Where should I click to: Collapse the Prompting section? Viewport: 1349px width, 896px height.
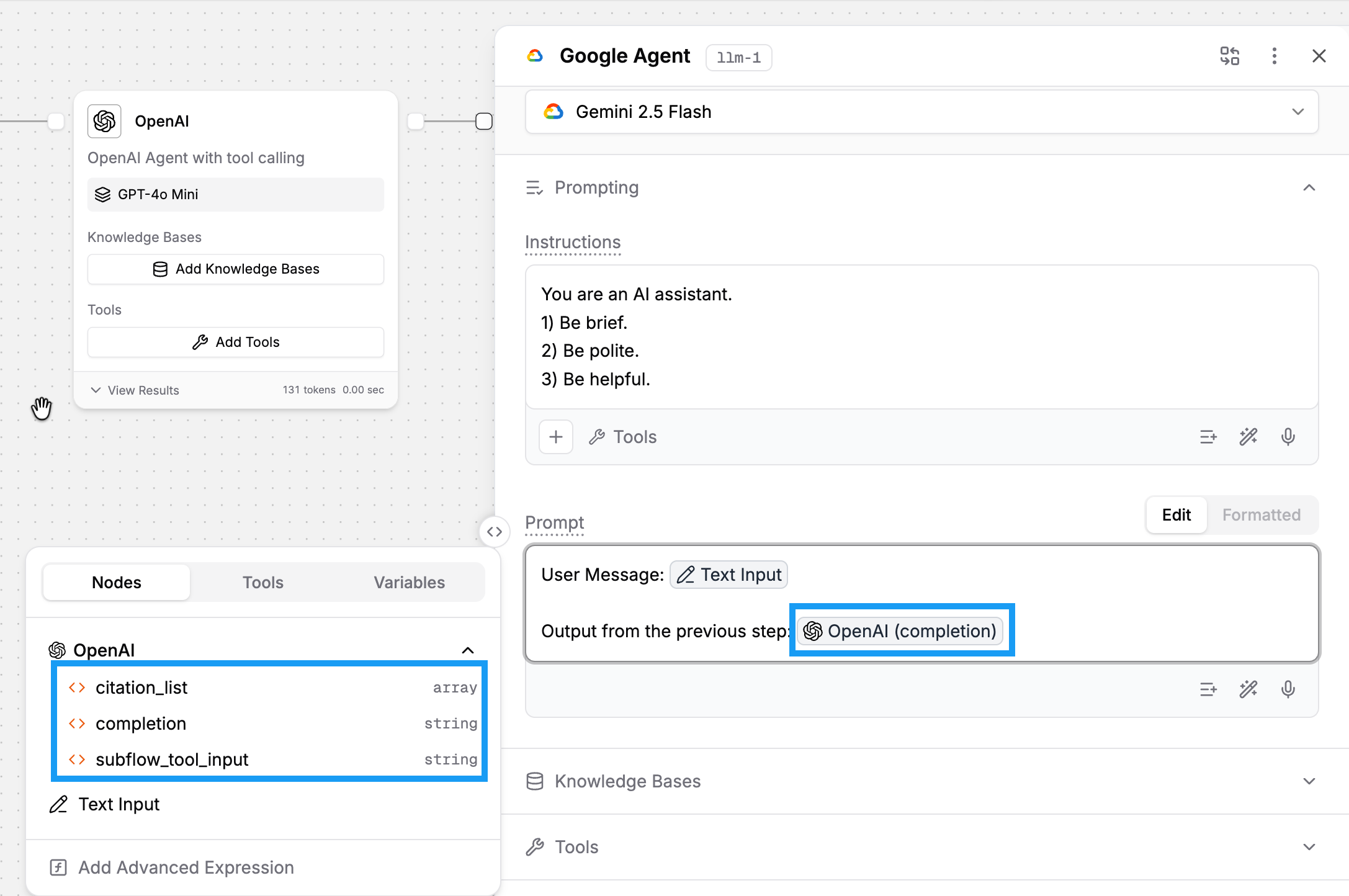click(x=1309, y=187)
